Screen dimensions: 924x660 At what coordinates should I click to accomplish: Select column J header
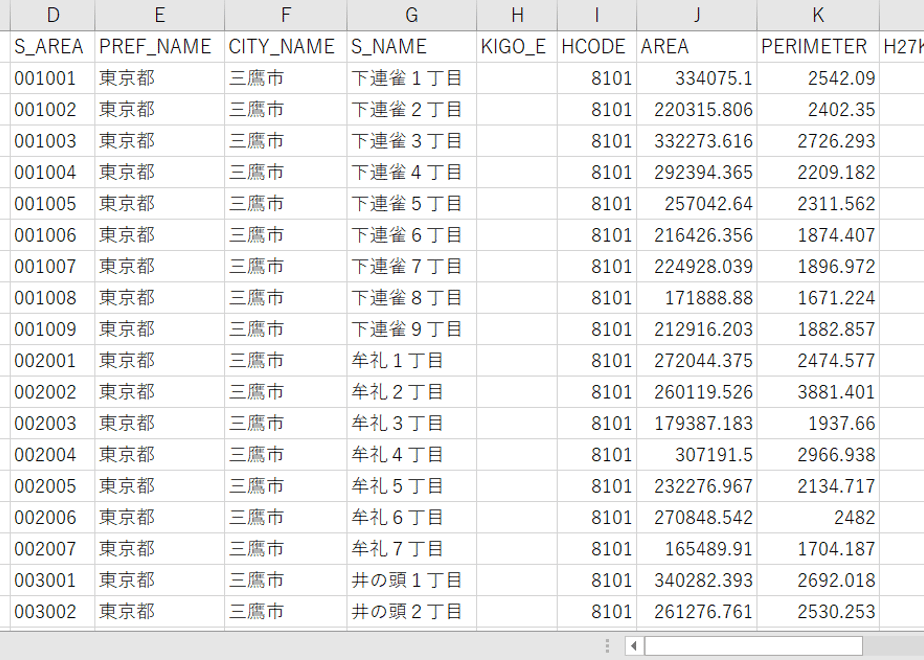pyautogui.click(x=697, y=15)
